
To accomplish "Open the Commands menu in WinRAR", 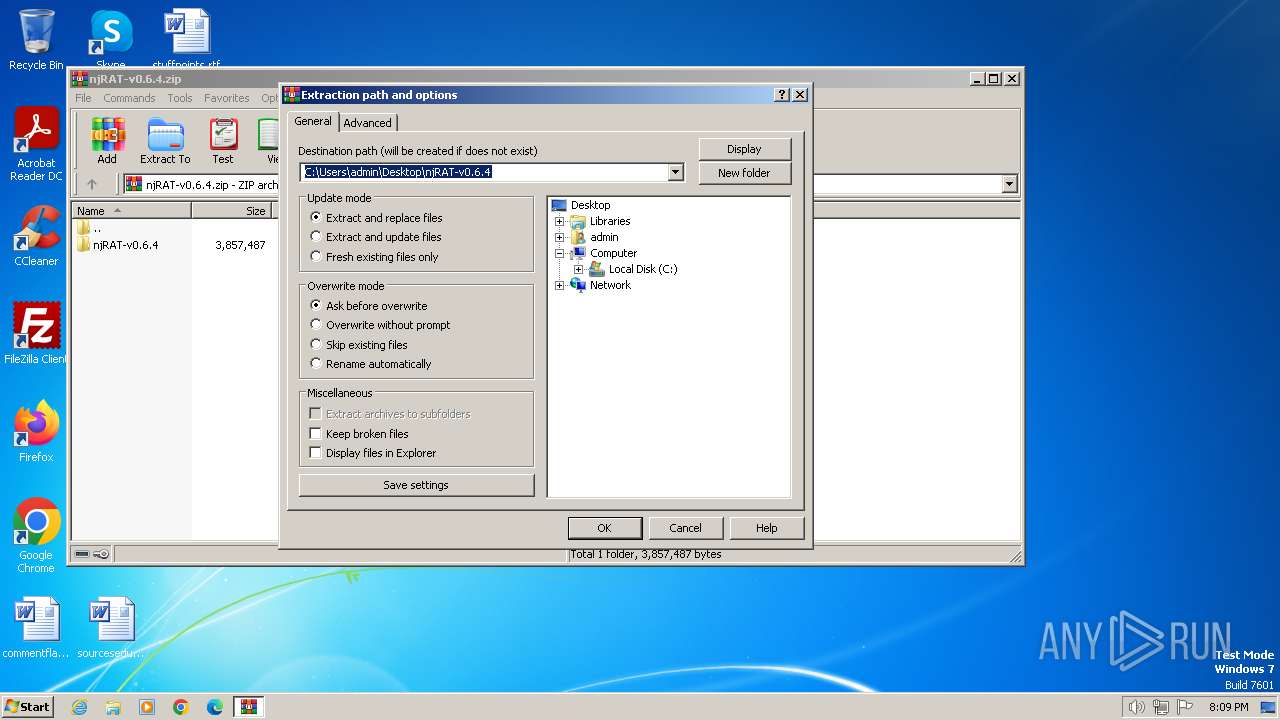I will [129, 98].
